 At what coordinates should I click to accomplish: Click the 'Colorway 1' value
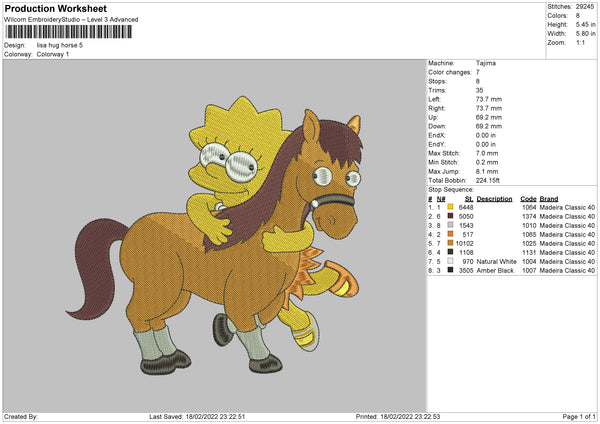(x=53, y=54)
